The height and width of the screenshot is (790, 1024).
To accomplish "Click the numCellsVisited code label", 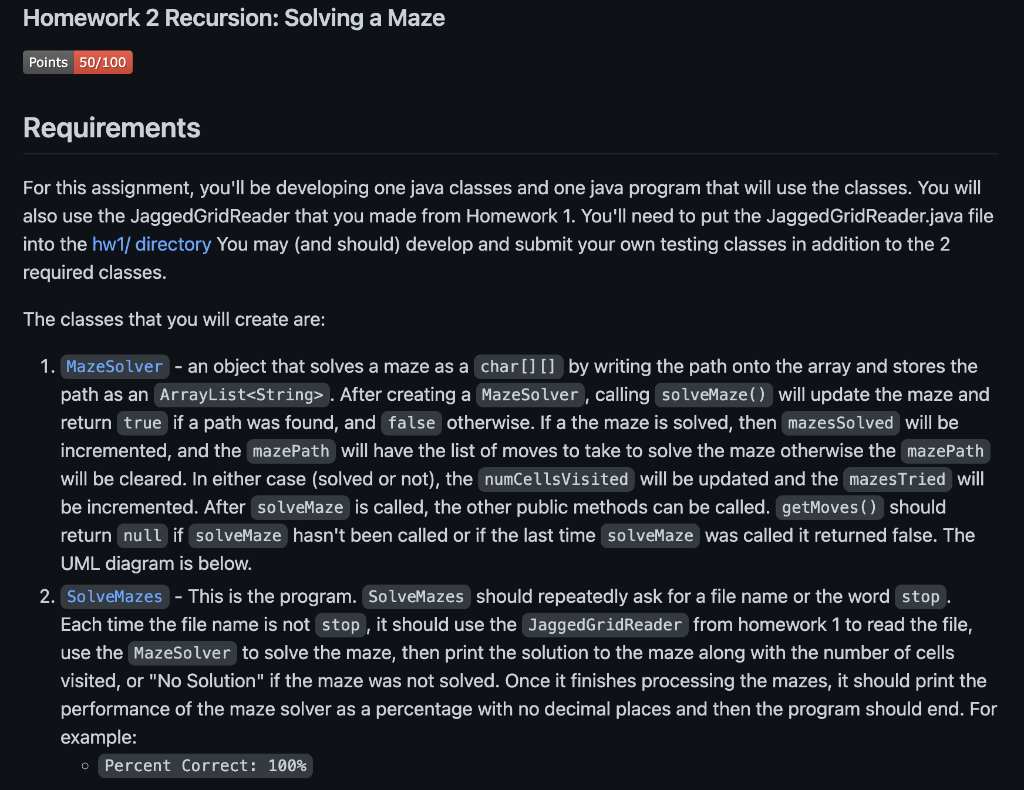I will 556,479.
